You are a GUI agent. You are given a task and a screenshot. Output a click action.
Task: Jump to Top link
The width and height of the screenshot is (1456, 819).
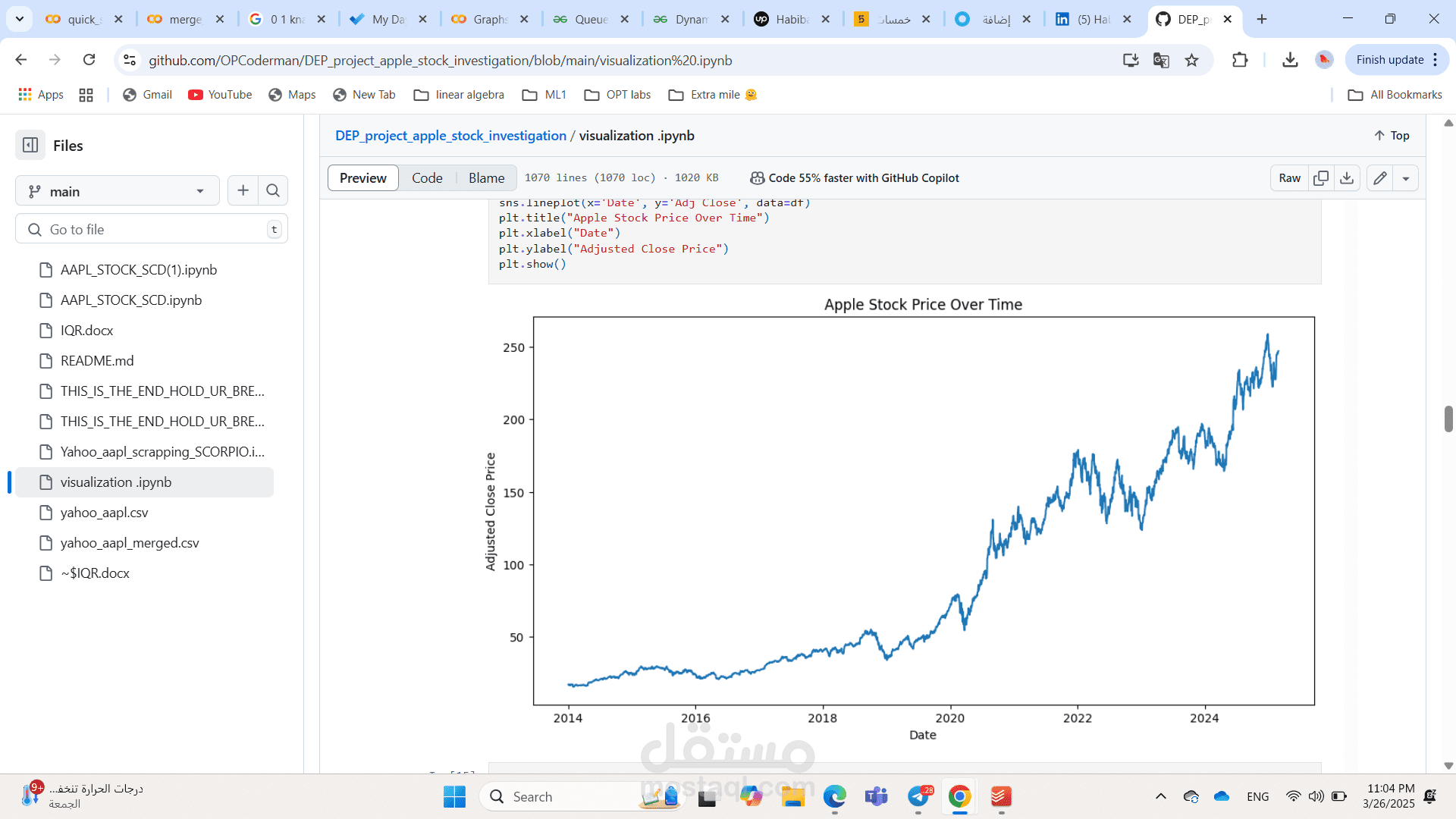1392,135
